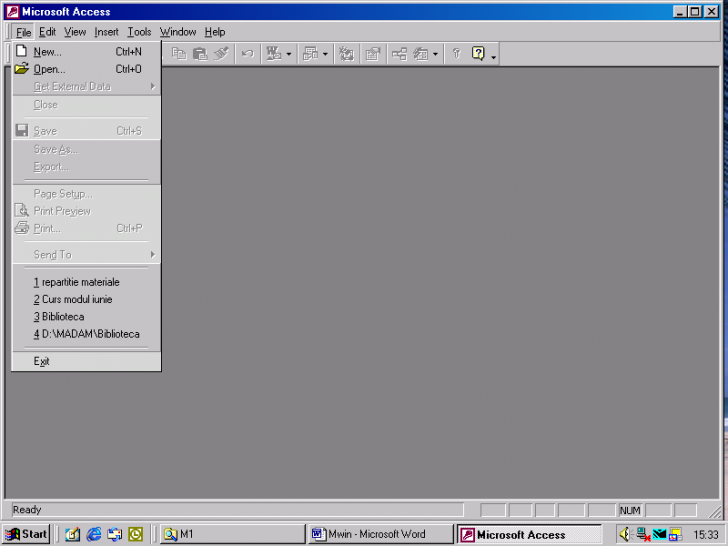
Task: Click the Undo toolbar icon
Action: coord(247,54)
